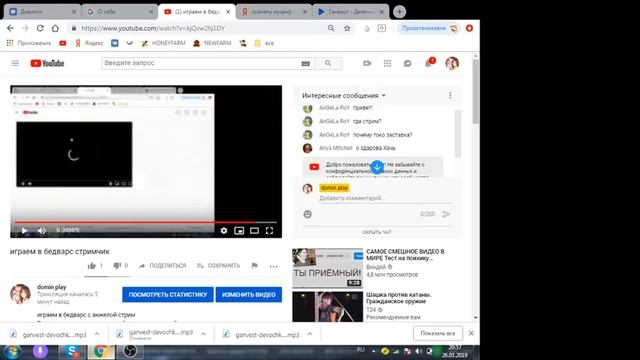Dislike the video with the thumbs down
This screenshot has width=640, height=360.
[x=117, y=266]
